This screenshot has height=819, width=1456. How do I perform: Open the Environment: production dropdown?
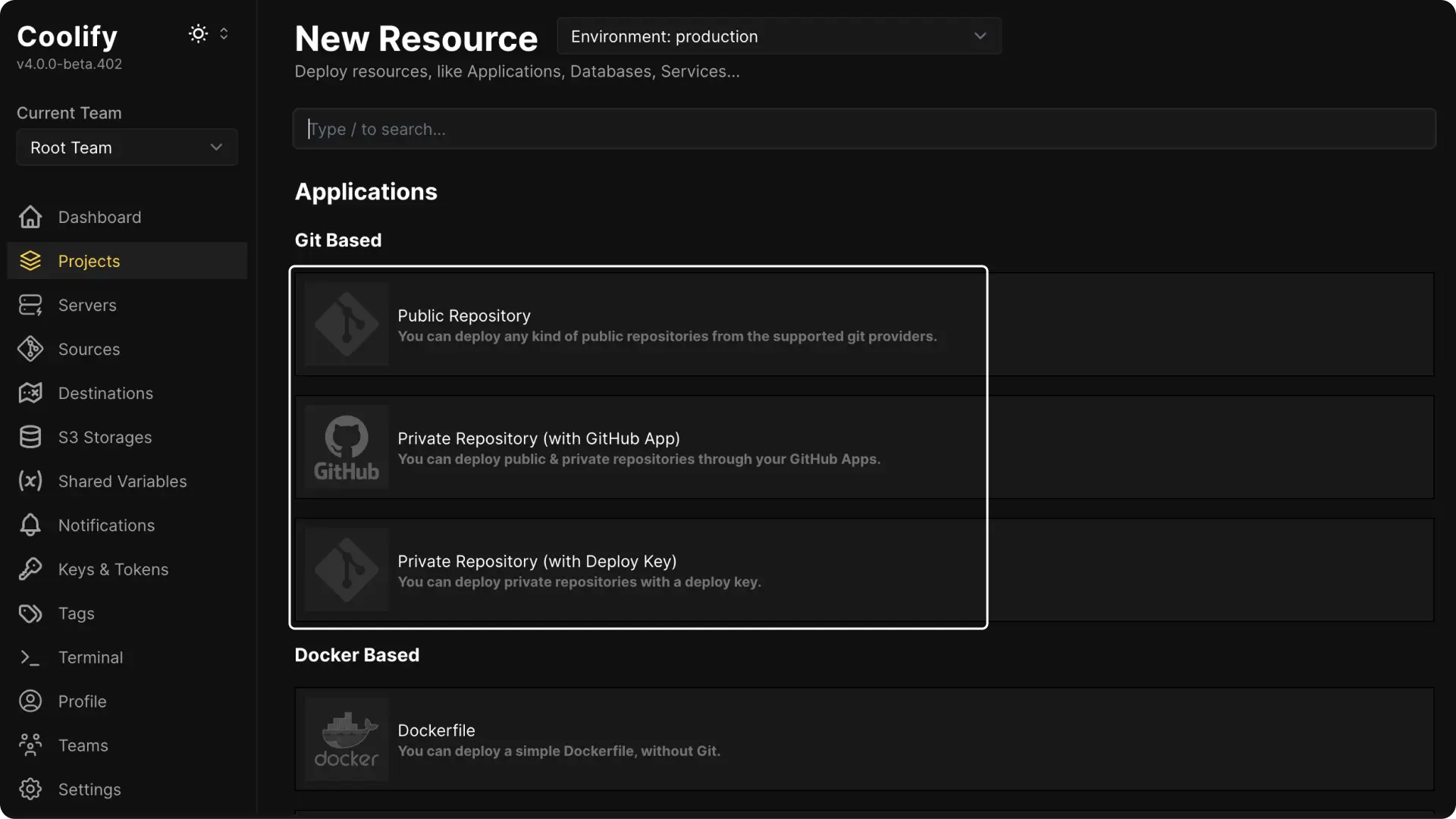[779, 36]
